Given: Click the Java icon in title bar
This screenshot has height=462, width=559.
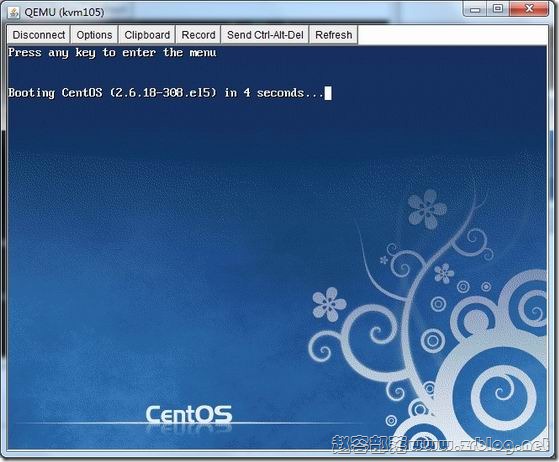Looking at the screenshot, I should click(14, 12).
